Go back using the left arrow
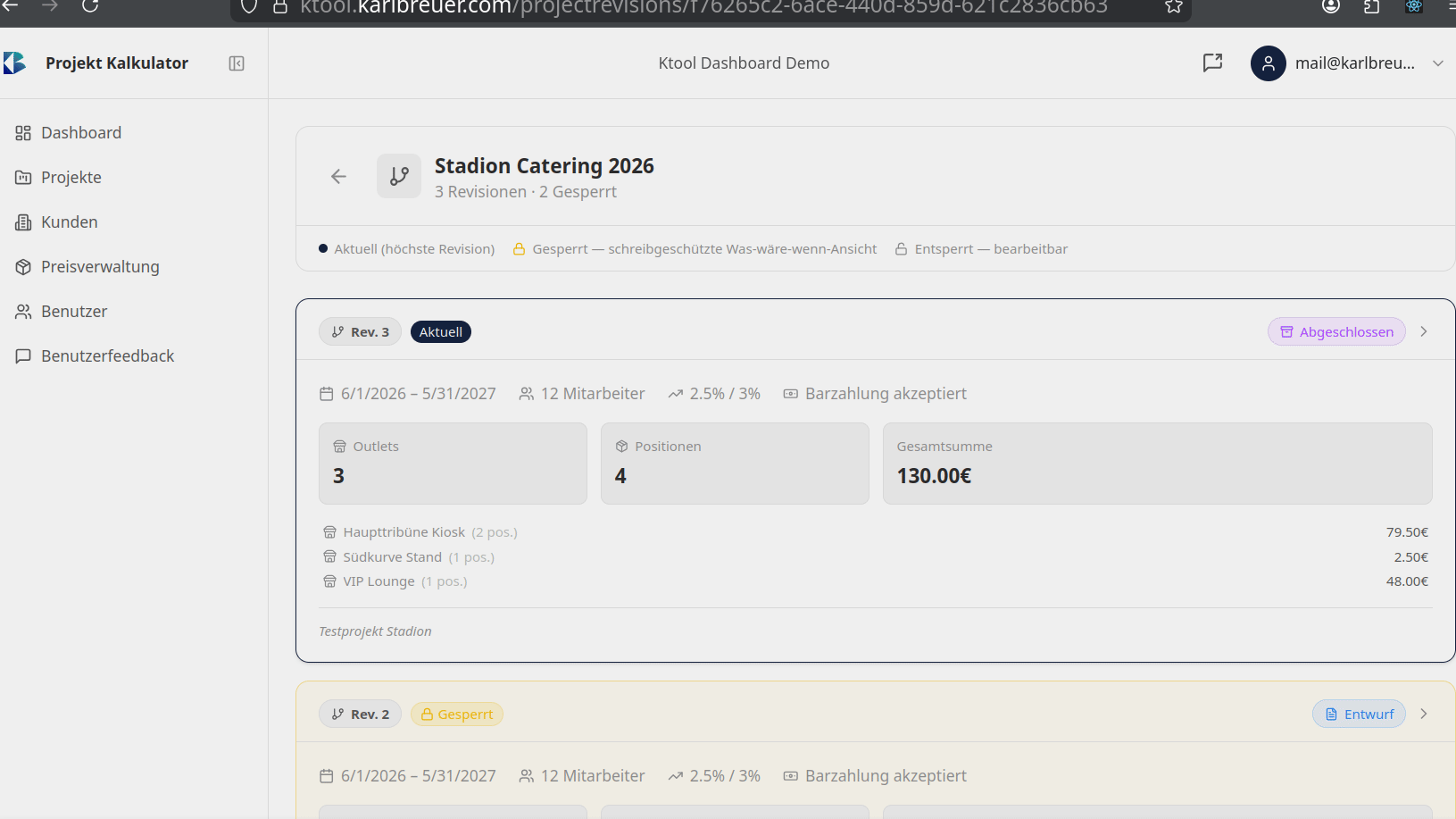This screenshot has height=819, width=1456. coord(338,177)
